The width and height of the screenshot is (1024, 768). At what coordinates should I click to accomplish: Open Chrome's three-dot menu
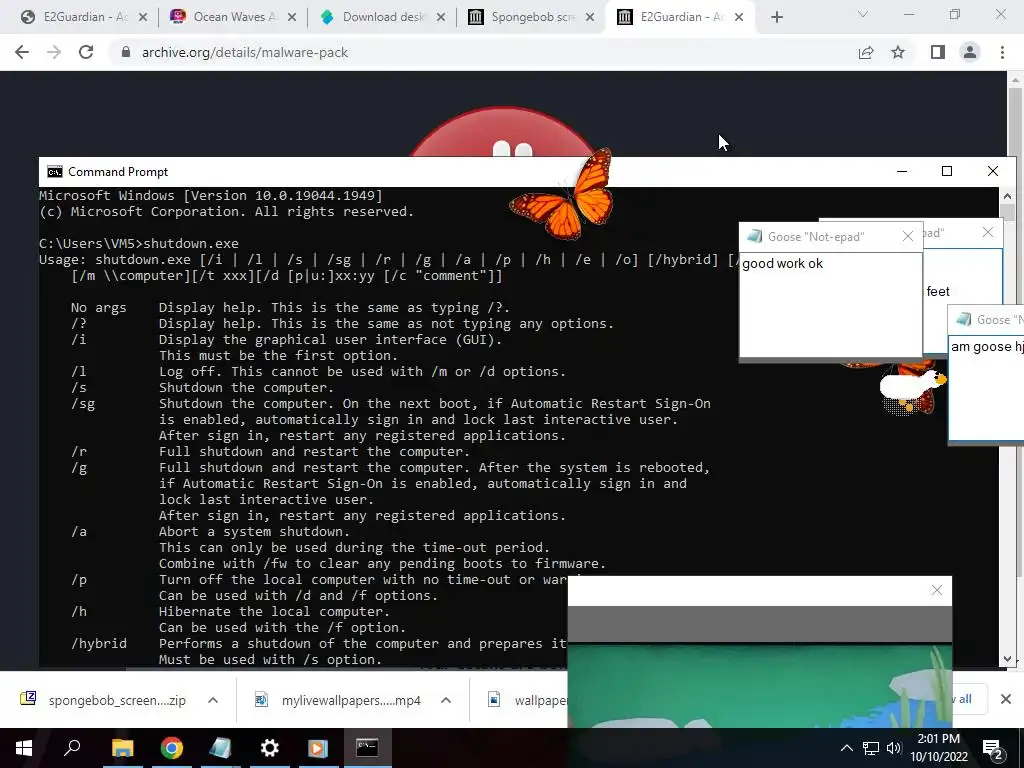[x=1002, y=52]
